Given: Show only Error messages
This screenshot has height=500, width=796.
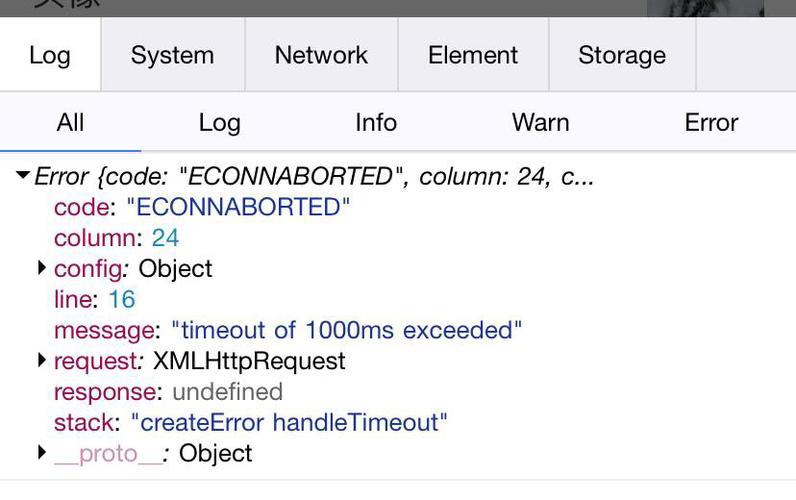Looking at the screenshot, I should pyautogui.click(x=711, y=122).
